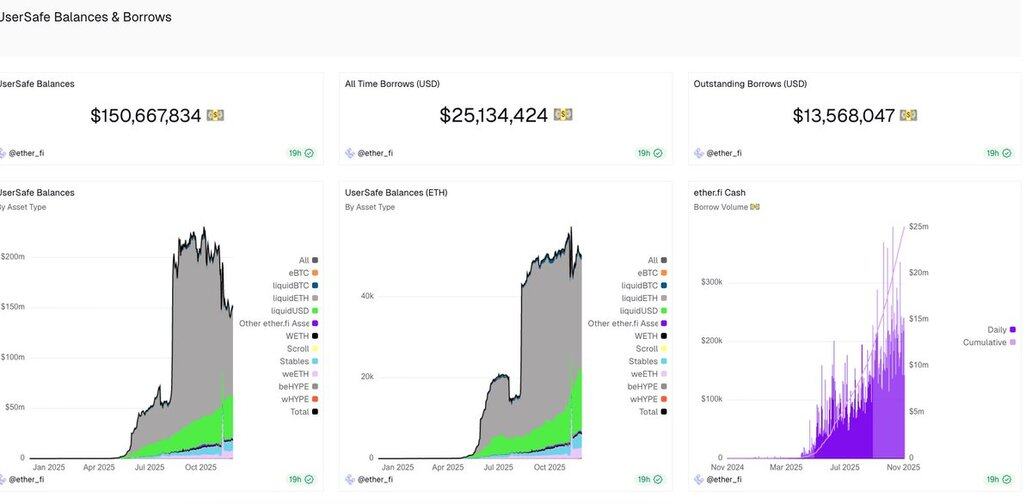Click the orange eBTC swatch in UserSafe Balances (ETH) legend
Screen dimensions: 1032x504
click(x=664, y=273)
